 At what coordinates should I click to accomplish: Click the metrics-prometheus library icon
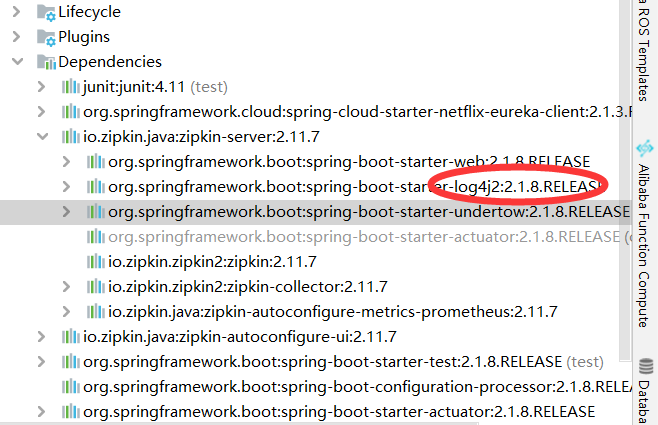click(96, 312)
